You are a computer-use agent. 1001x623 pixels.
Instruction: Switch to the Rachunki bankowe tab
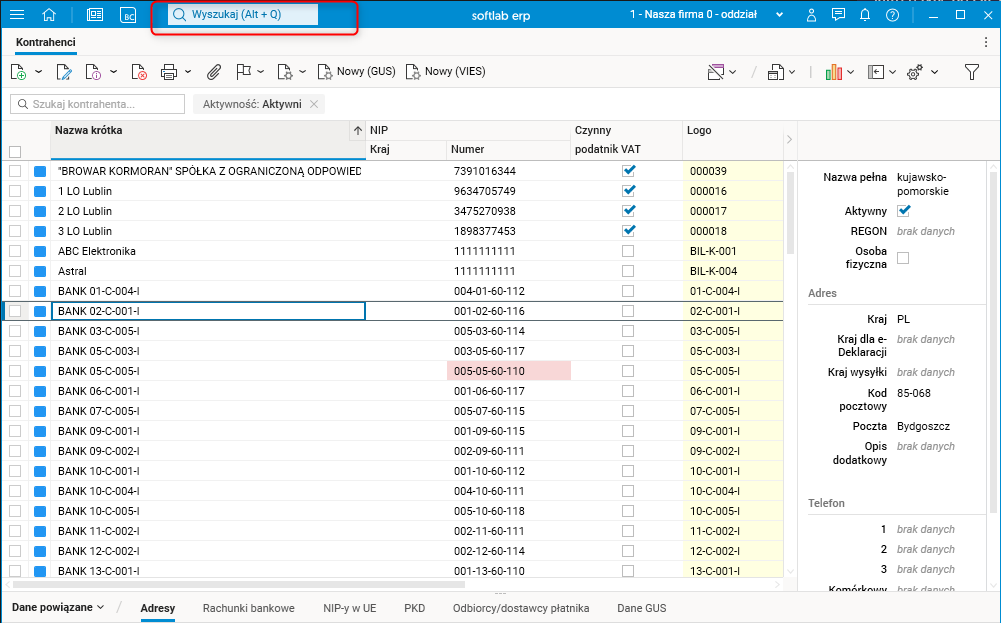[248, 608]
